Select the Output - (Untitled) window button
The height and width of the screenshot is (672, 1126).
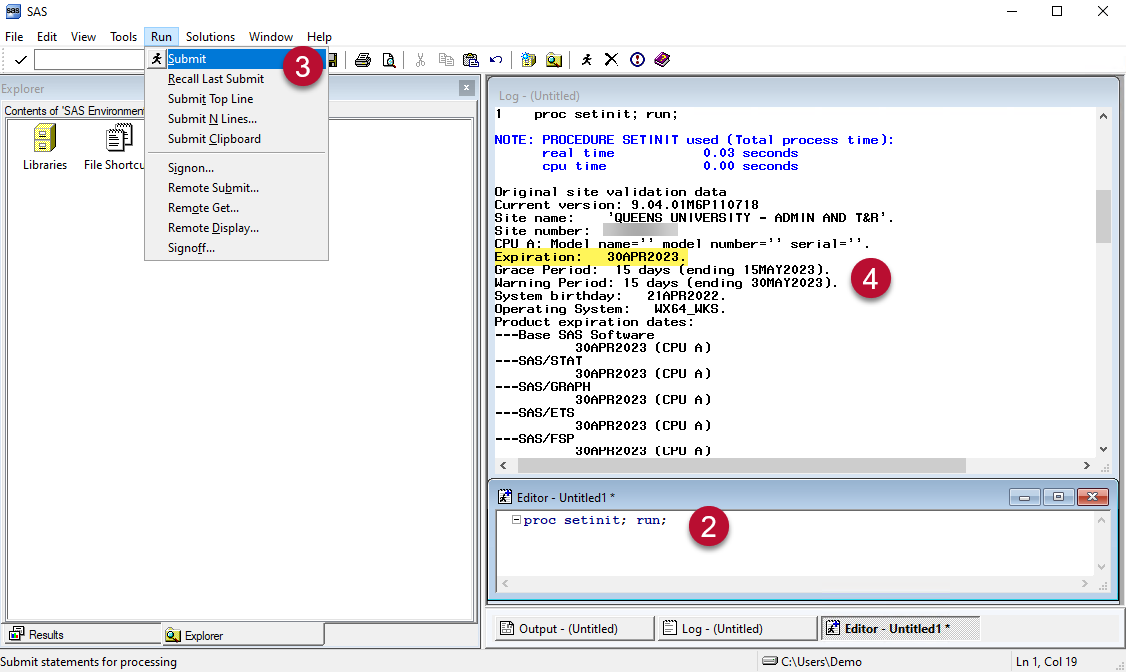coord(573,627)
